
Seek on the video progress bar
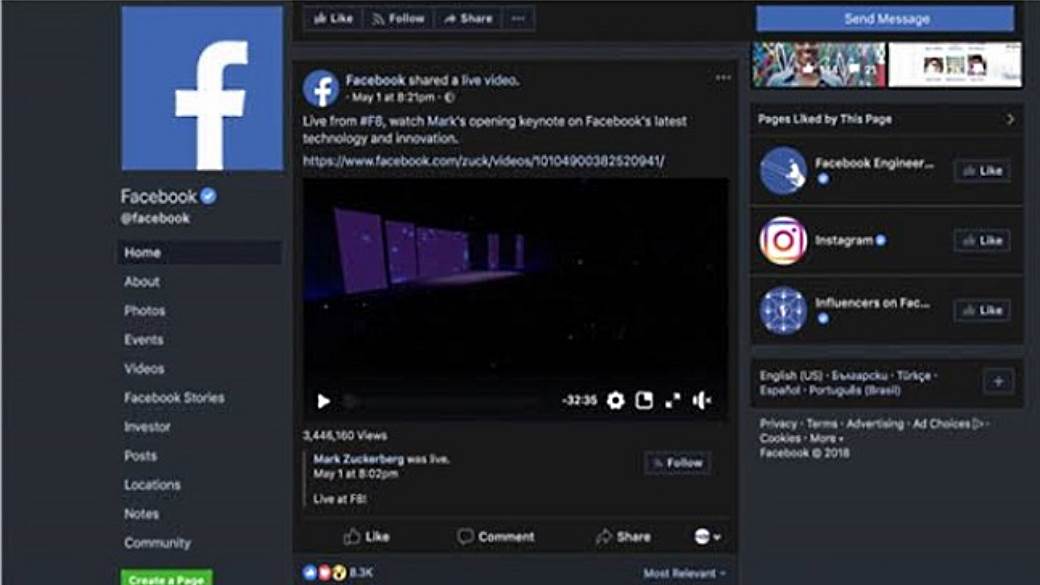coord(450,401)
